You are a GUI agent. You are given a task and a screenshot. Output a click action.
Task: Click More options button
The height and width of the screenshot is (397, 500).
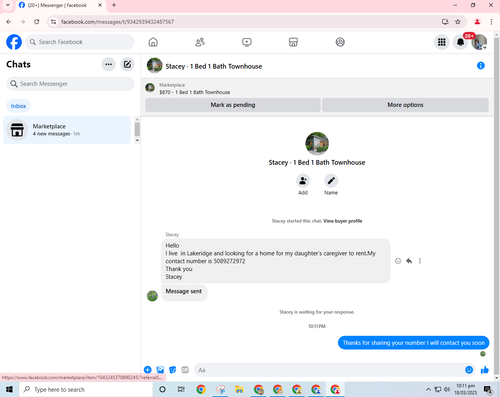coord(405,105)
